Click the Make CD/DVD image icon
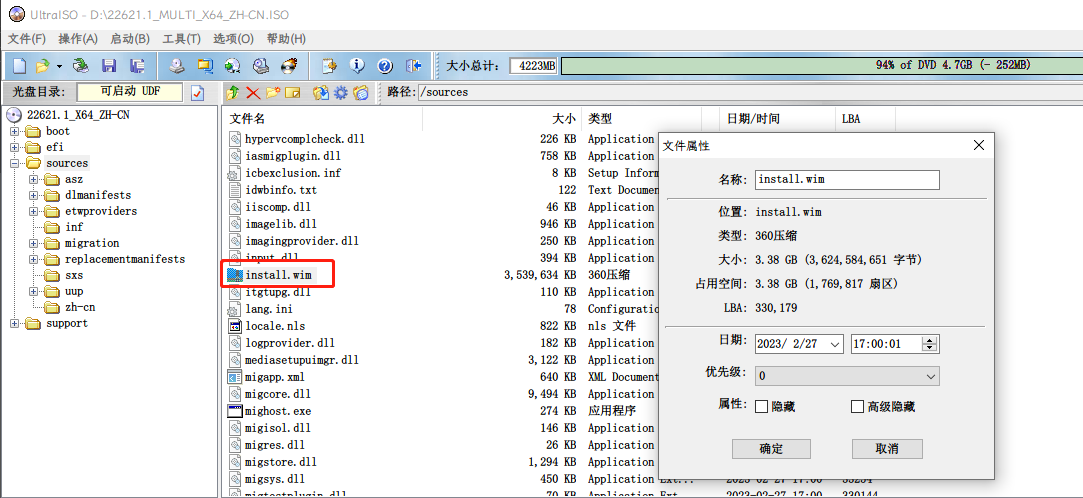The image size is (1083, 498). pyautogui.click(x=178, y=66)
